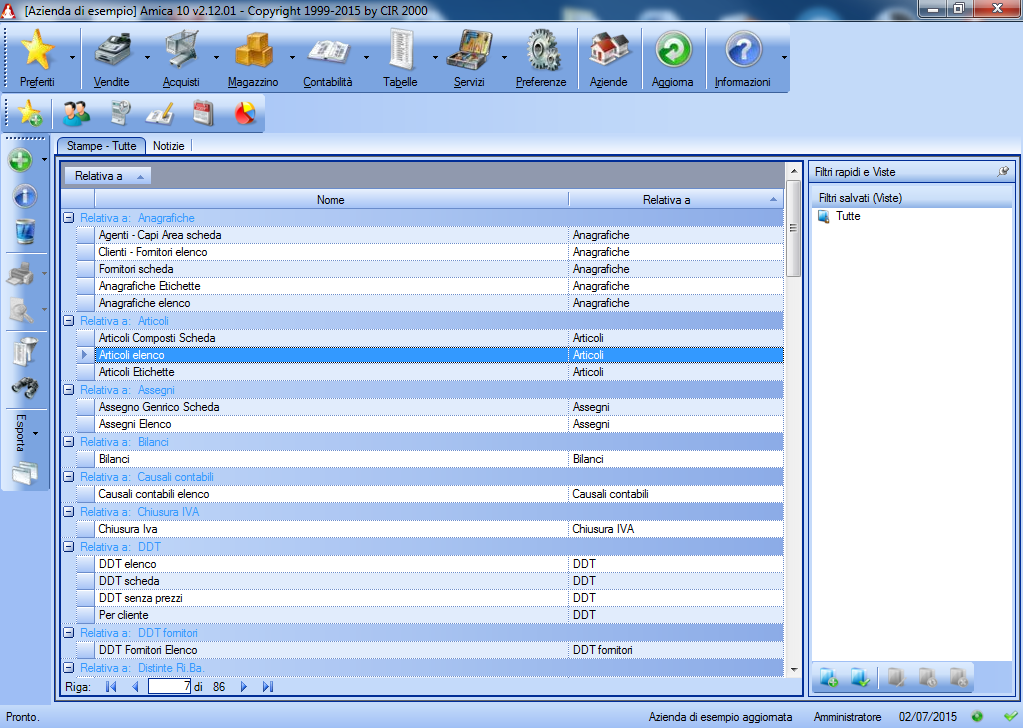This screenshot has width=1023, height=728.
Task: Click the binoculars search icon
Action: click(x=25, y=387)
